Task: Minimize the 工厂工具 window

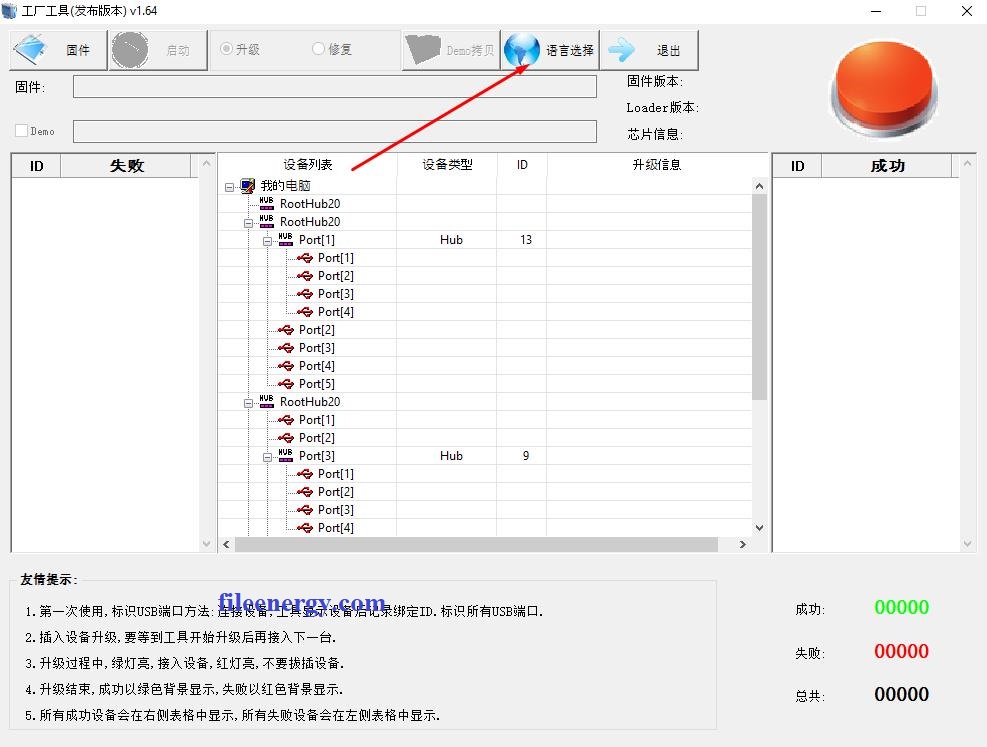Action: (x=876, y=11)
